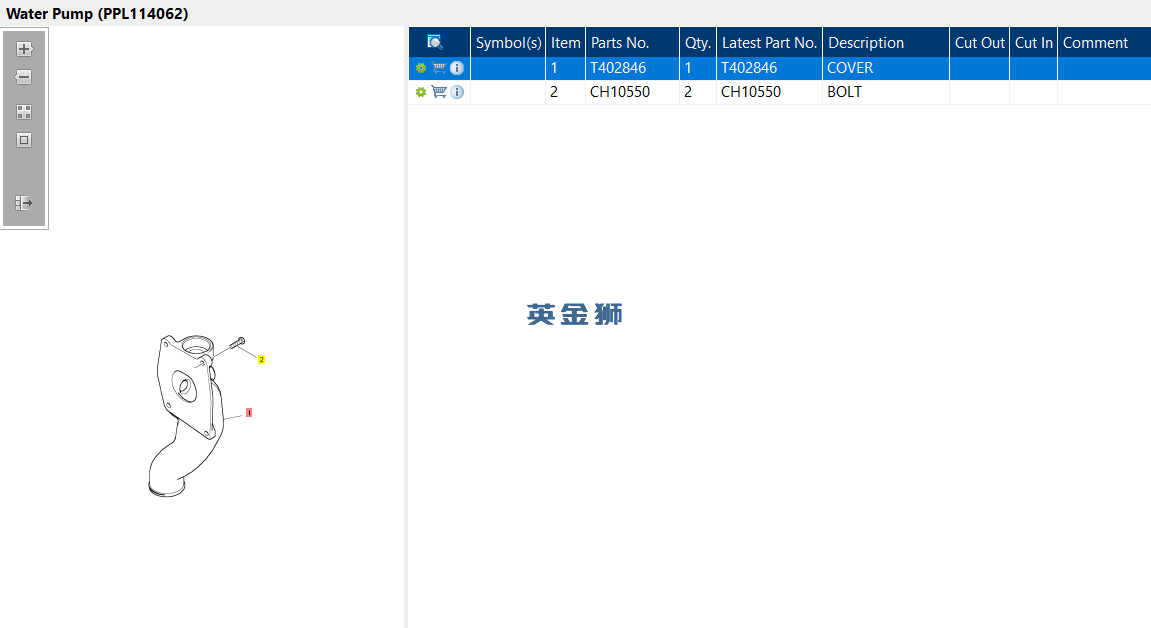Add T402846 COVER to cart
This screenshot has width=1151, height=628.
439,68
